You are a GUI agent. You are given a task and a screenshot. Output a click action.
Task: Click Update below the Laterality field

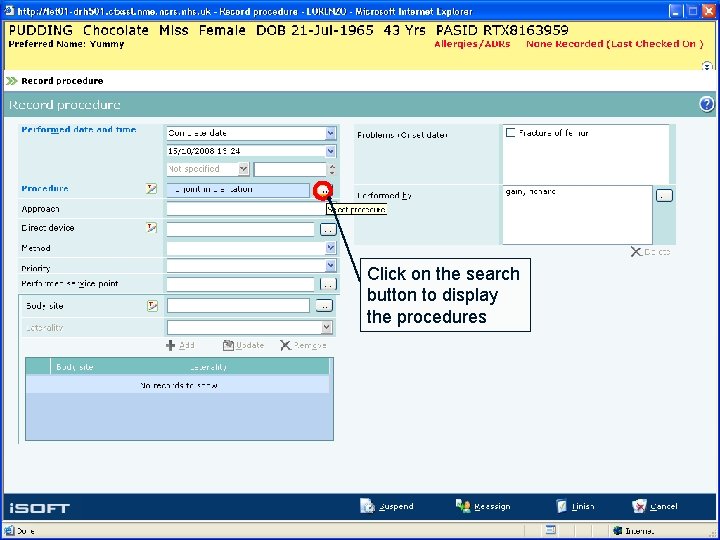pos(243,345)
